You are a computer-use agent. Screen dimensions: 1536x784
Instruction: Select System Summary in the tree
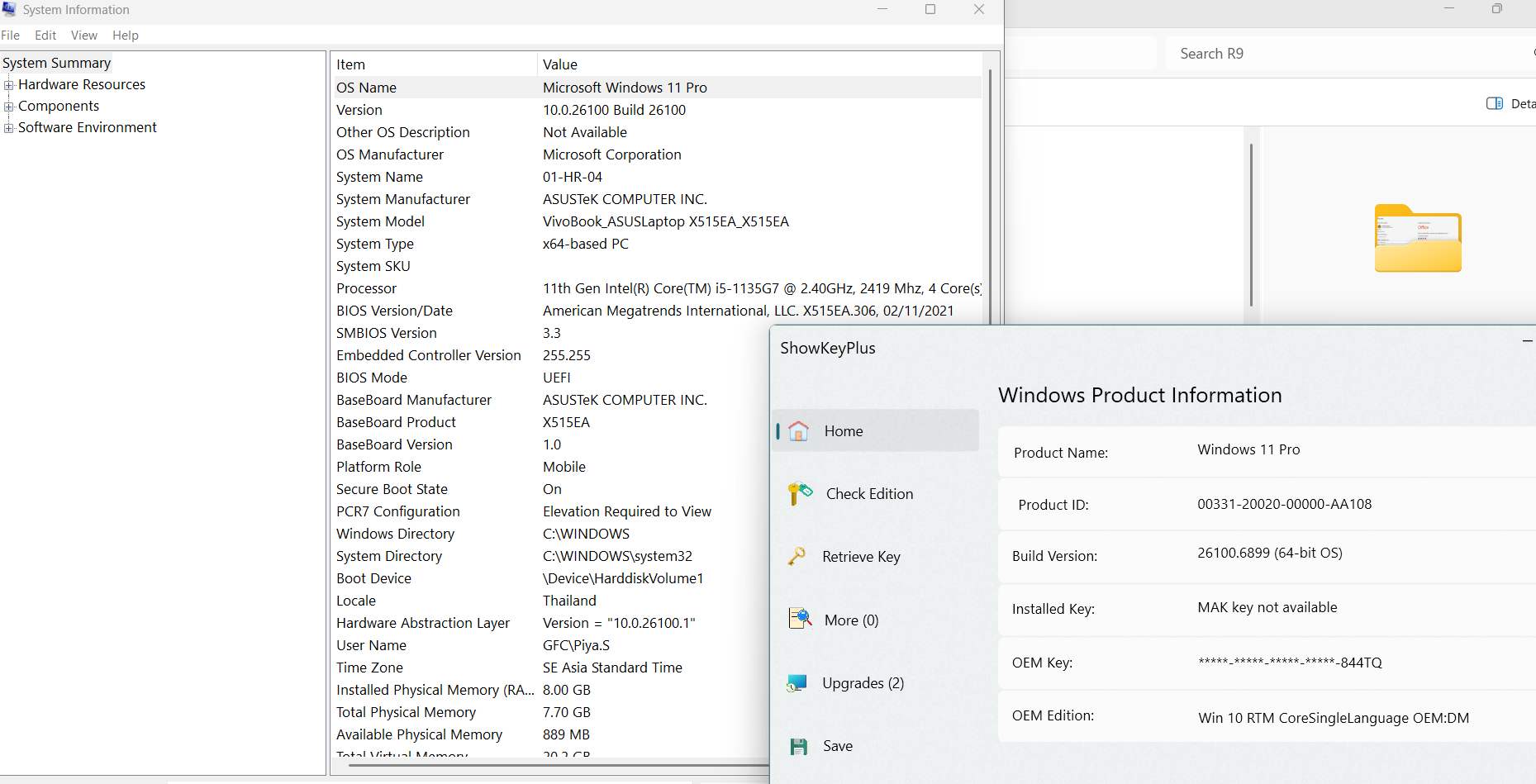click(x=56, y=64)
